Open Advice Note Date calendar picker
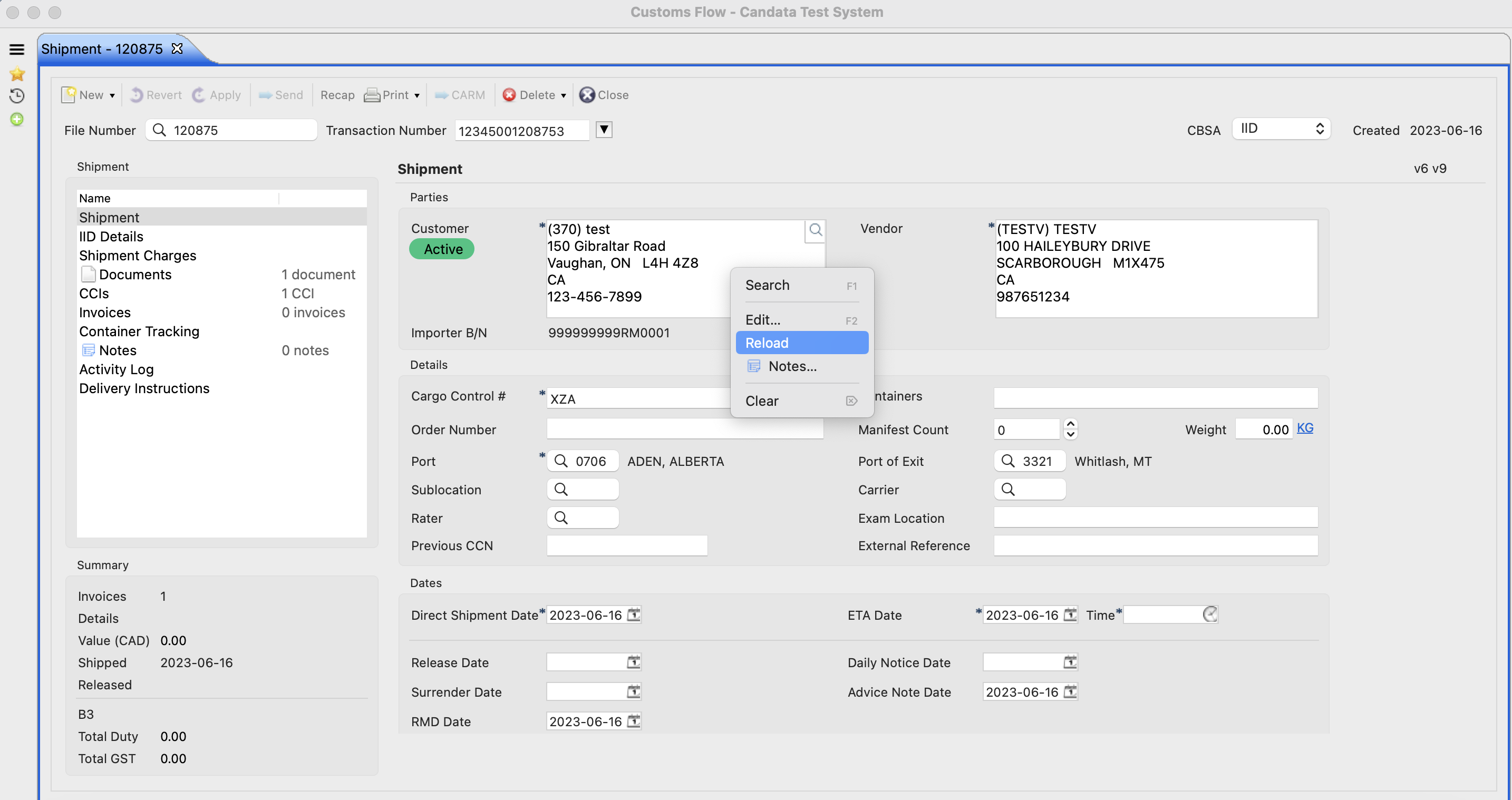The height and width of the screenshot is (800, 1512). 1070,691
